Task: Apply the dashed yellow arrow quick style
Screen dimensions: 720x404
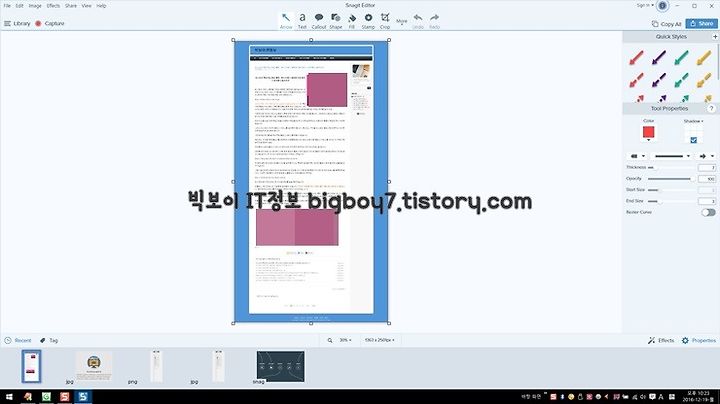Action: click(704, 80)
